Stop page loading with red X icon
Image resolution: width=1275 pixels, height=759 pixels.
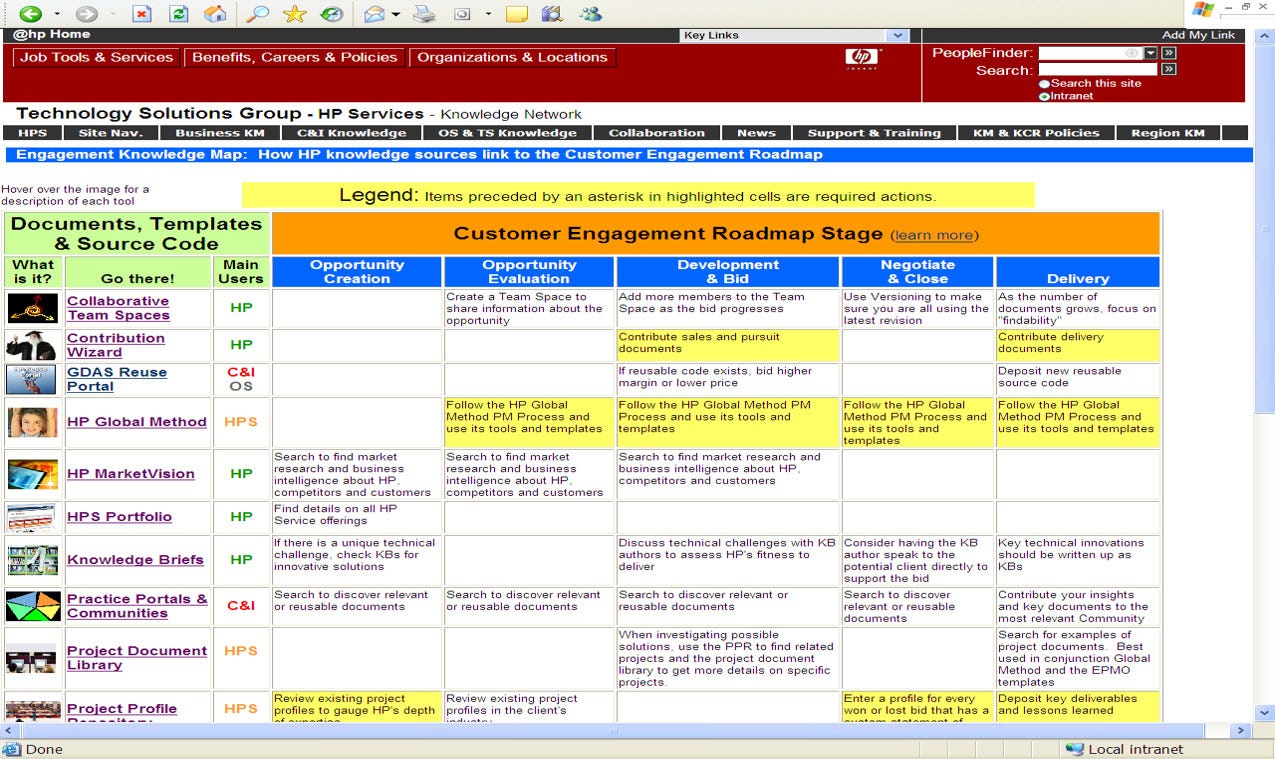point(142,14)
